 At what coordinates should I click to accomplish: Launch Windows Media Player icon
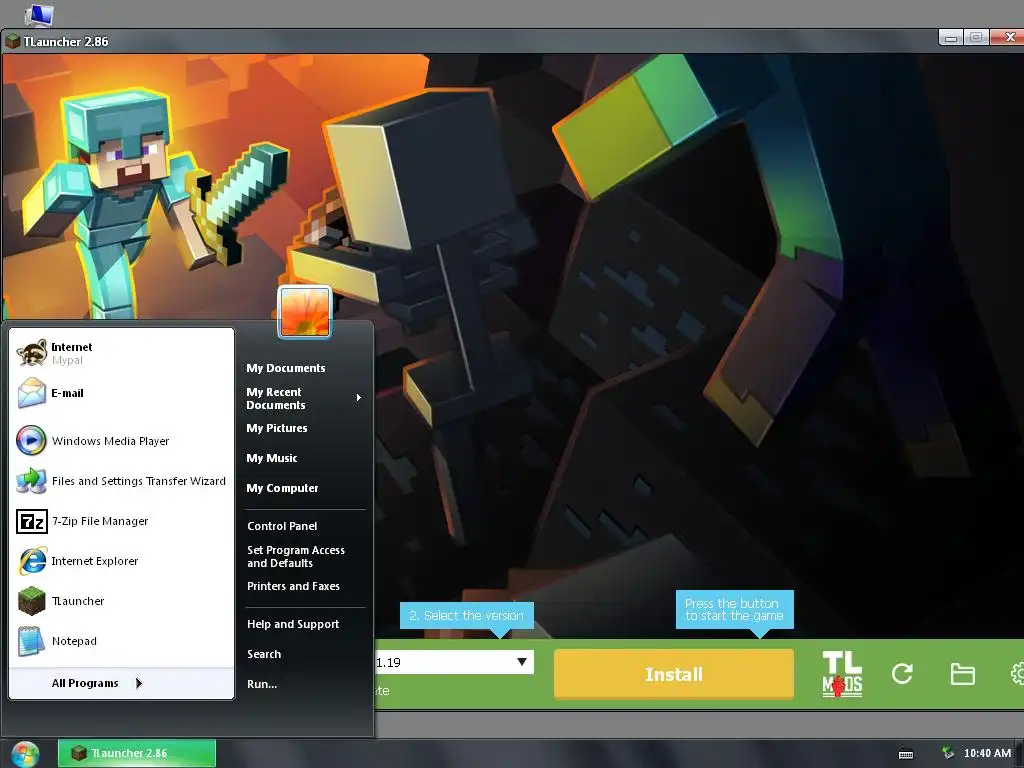(31, 441)
